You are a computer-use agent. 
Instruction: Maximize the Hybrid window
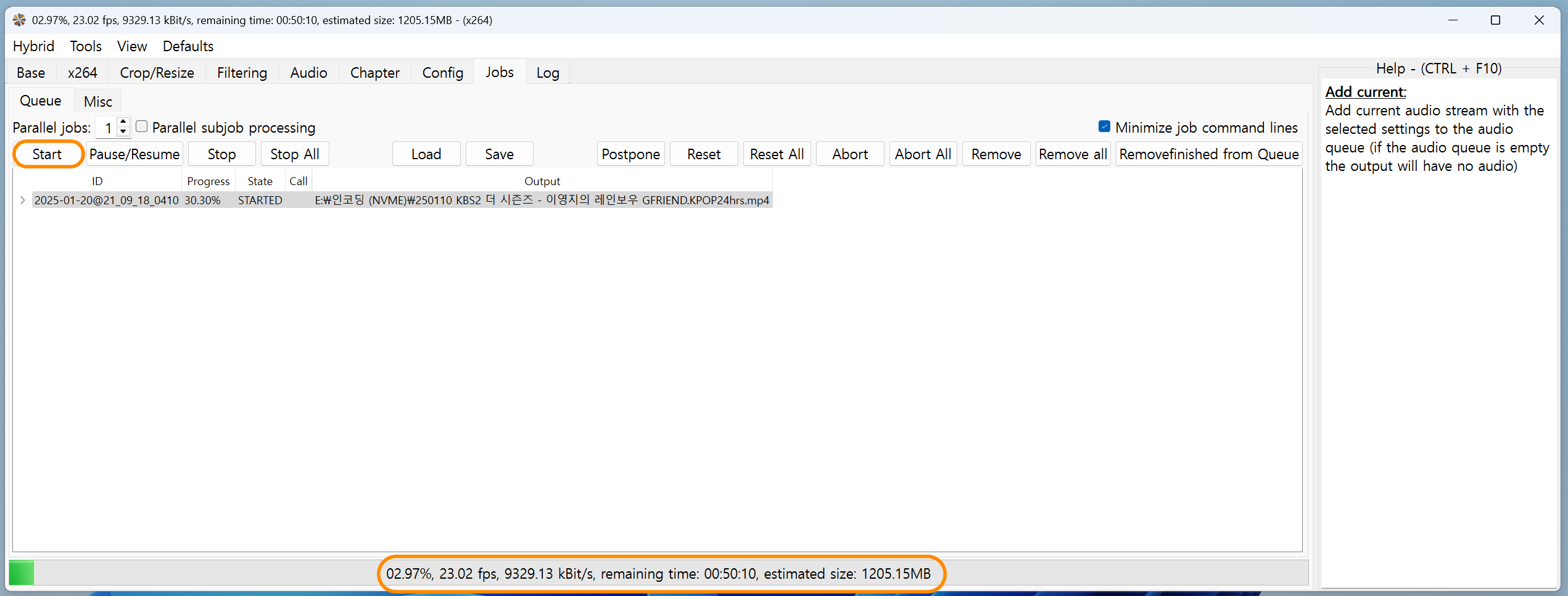click(x=1495, y=20)
